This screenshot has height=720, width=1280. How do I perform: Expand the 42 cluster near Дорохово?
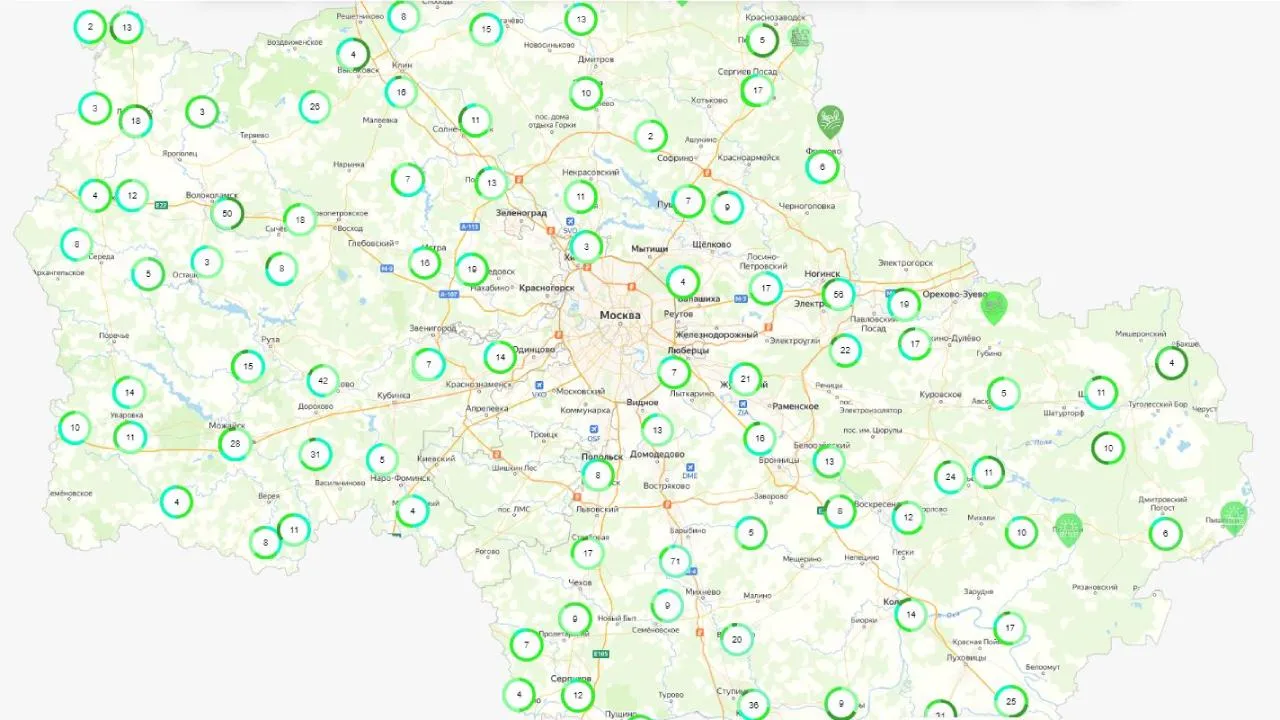tap(322, 381)
